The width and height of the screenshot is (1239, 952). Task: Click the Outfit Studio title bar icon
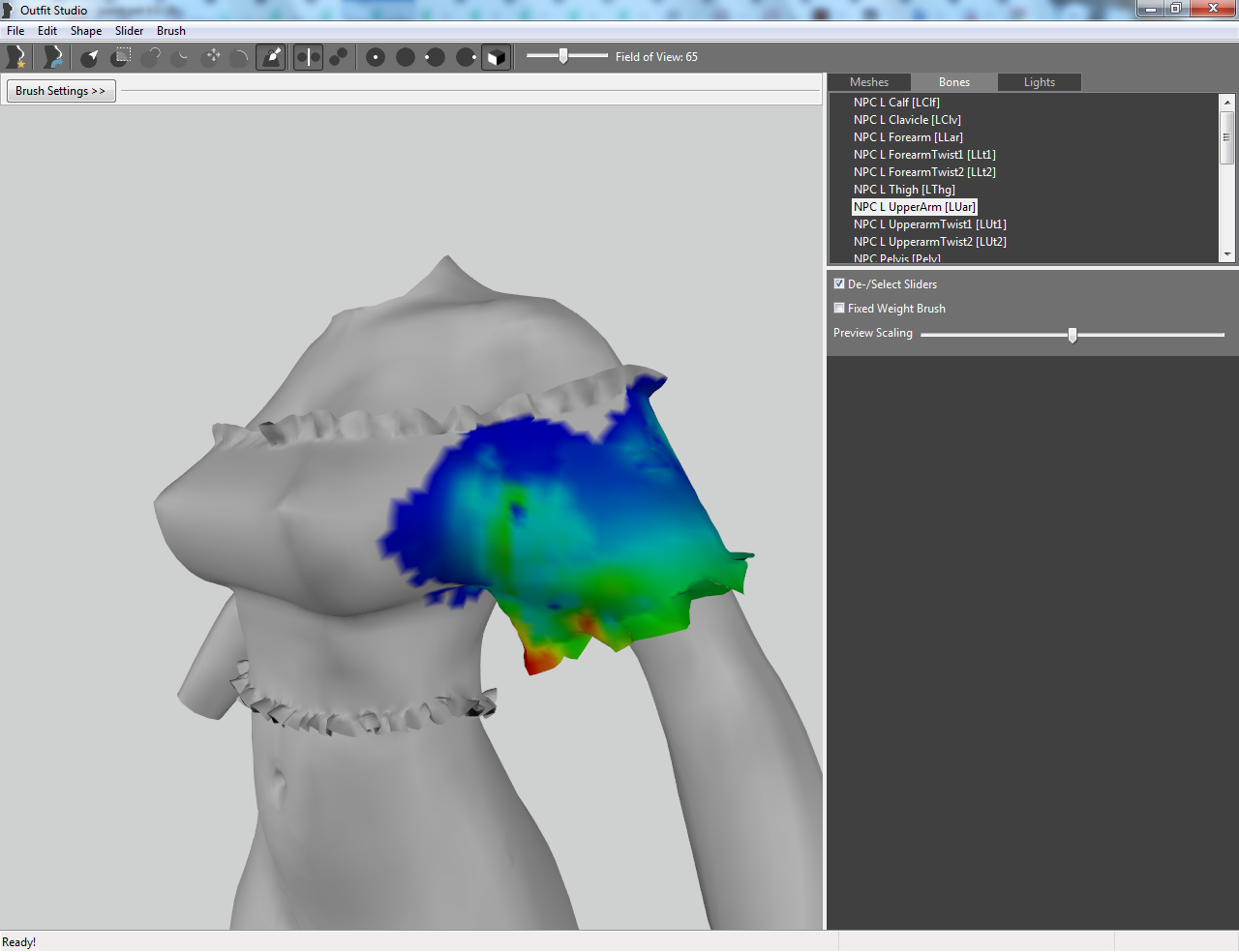point(8,10)
